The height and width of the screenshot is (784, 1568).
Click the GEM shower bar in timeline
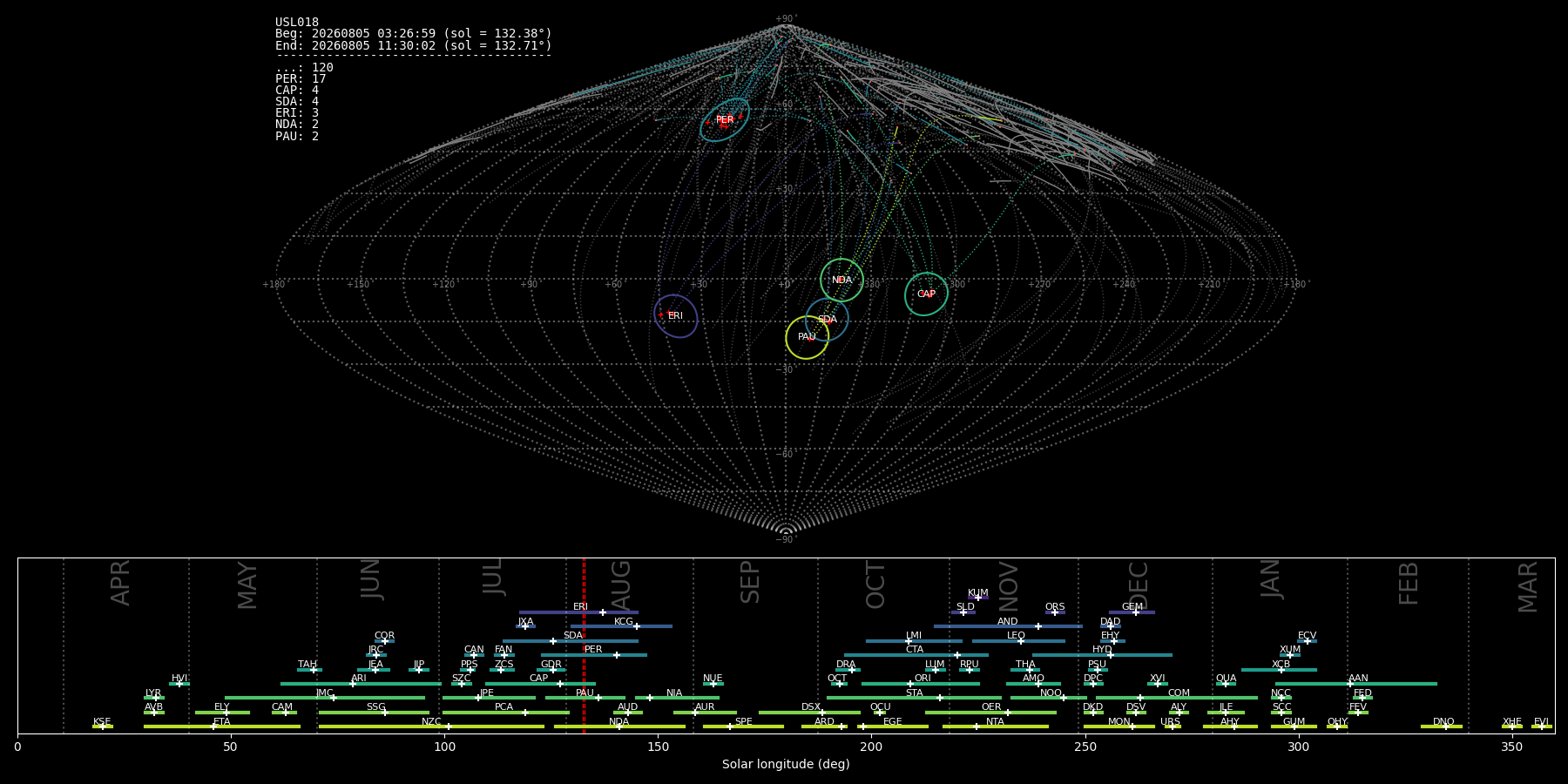coord(1132,612)
